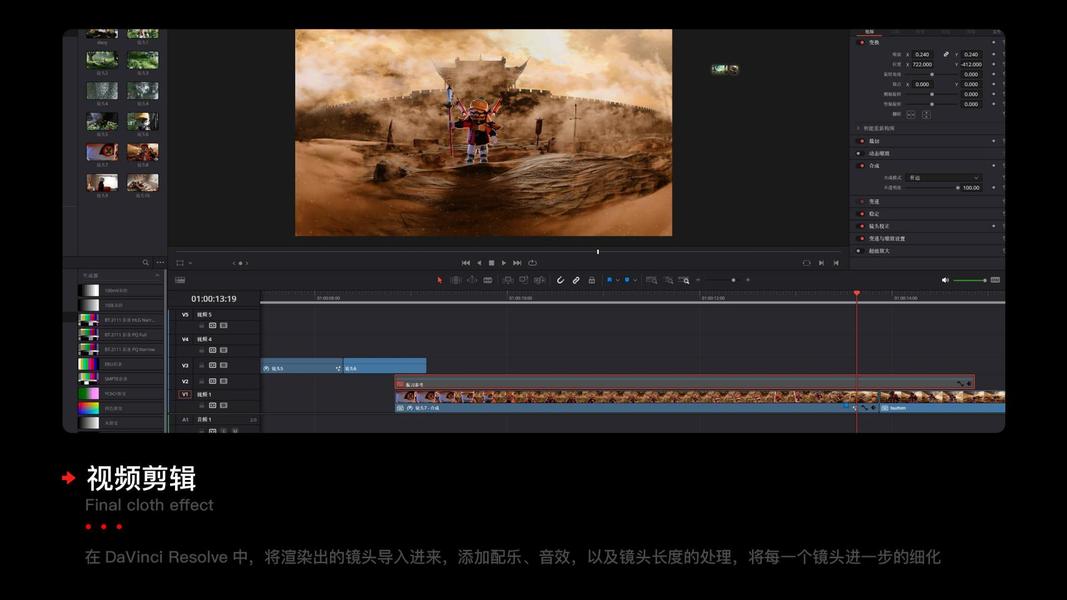Click the timecode 01:00:13:19
Screen dimensions: 1067x600
214,299
